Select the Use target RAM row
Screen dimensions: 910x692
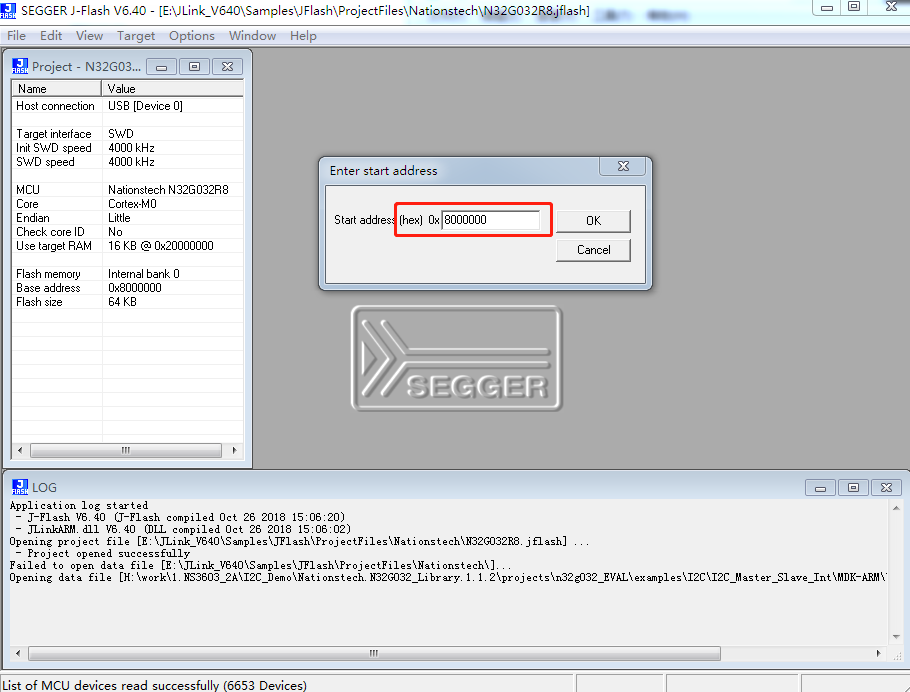click(128, 246)
